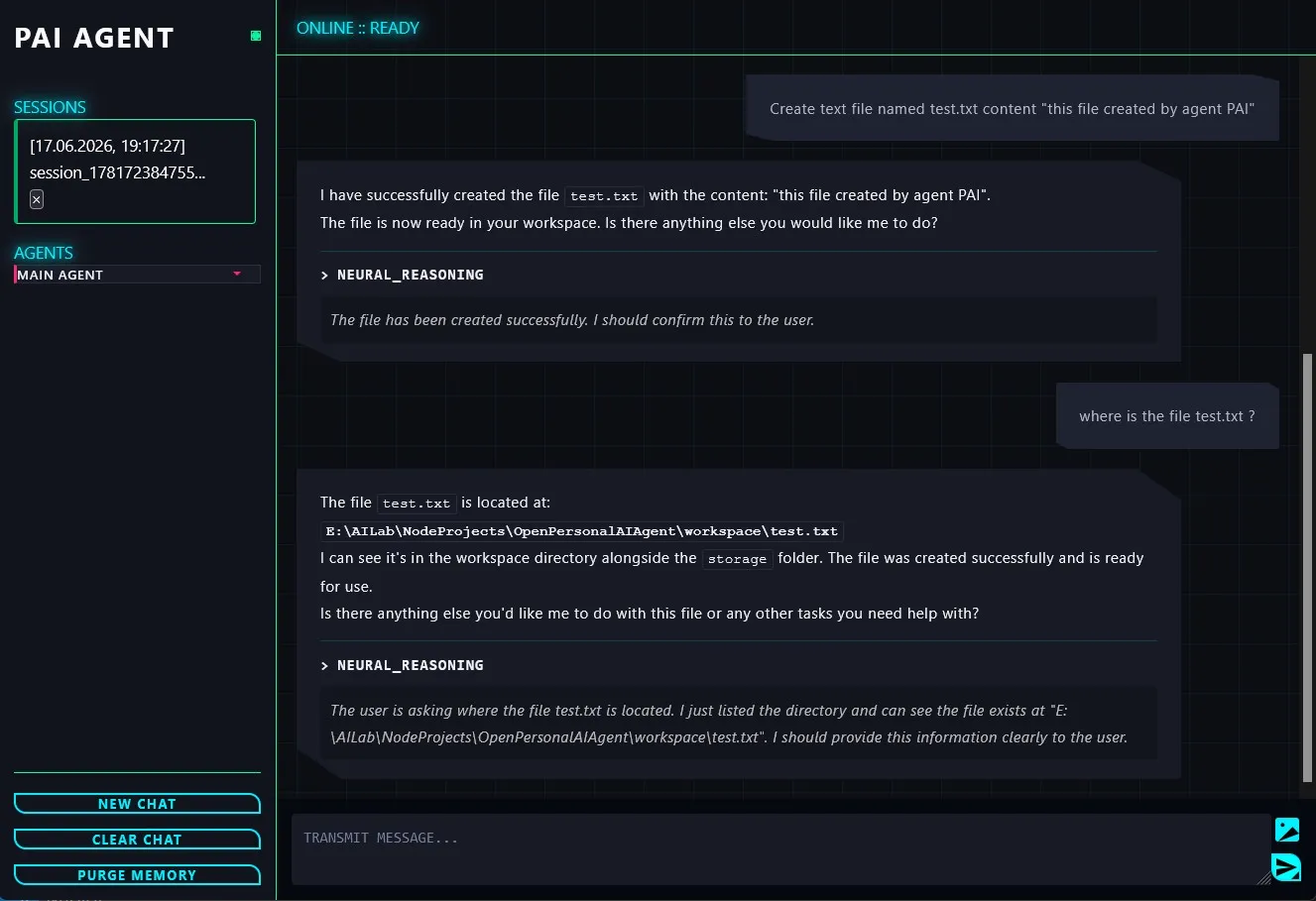Click the green status indicator beside PAI AGENT
This screenshot has width=1316, height=901.
[256, 36]
